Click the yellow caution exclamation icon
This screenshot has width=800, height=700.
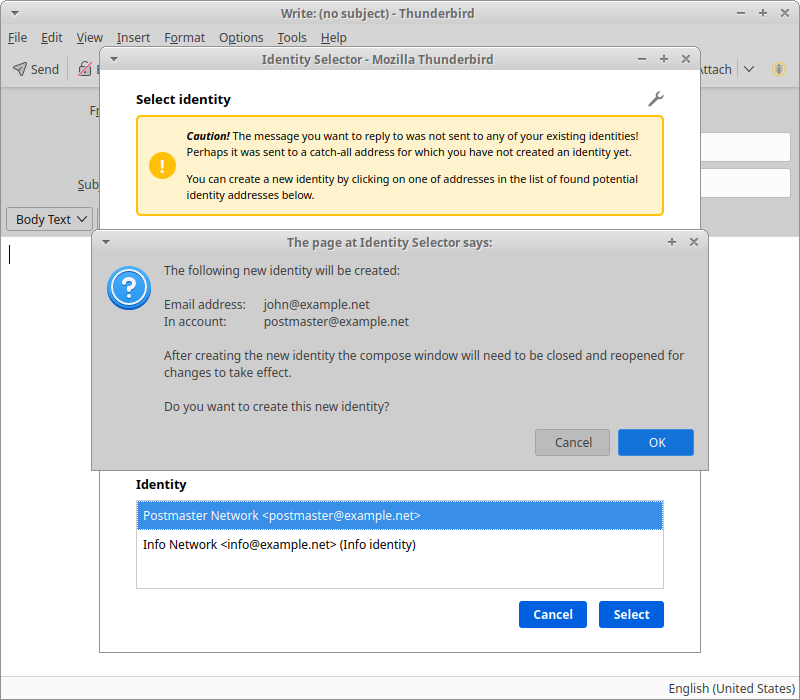point(162,166)
